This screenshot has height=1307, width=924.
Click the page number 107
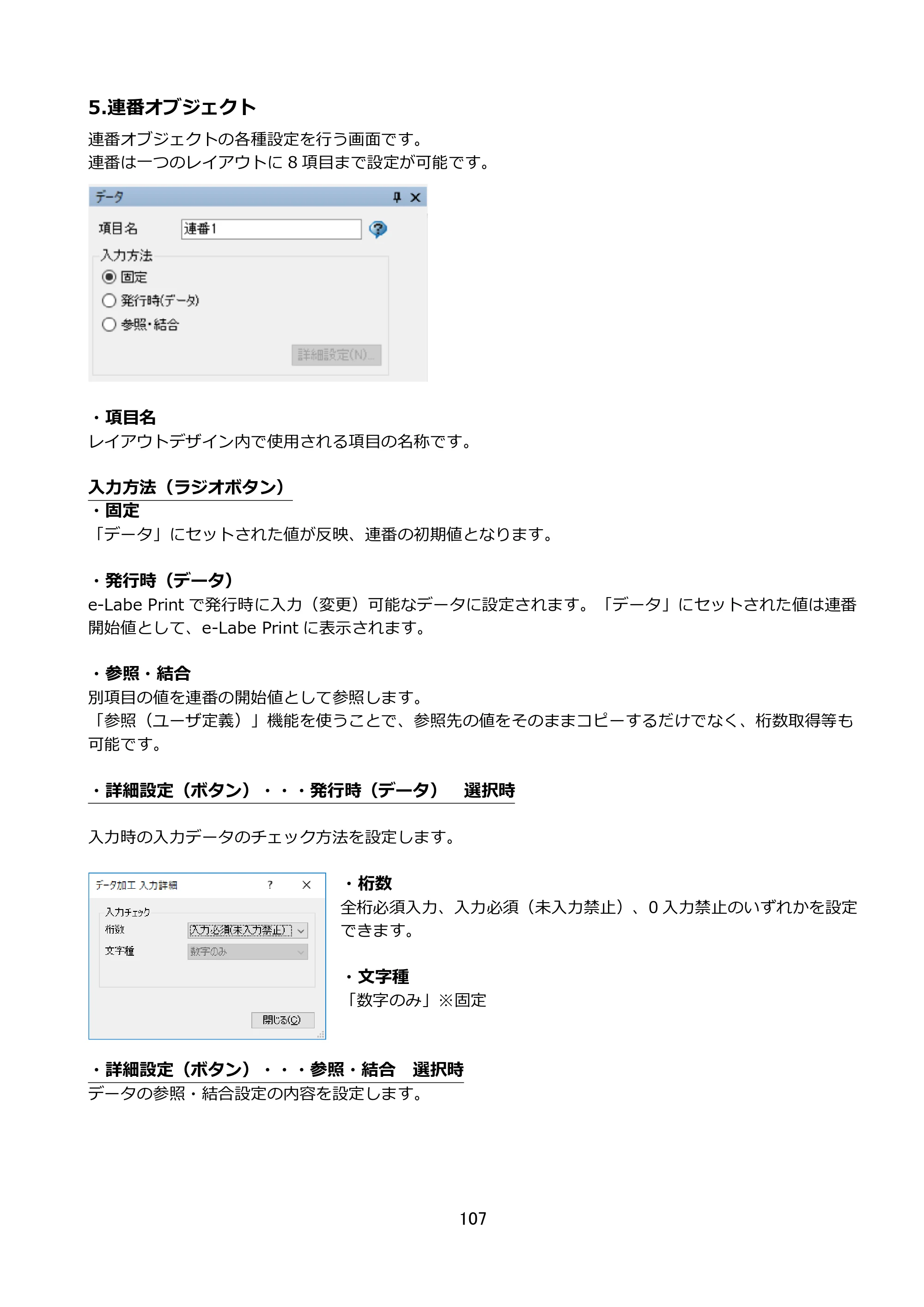[x=473, y=1219]
